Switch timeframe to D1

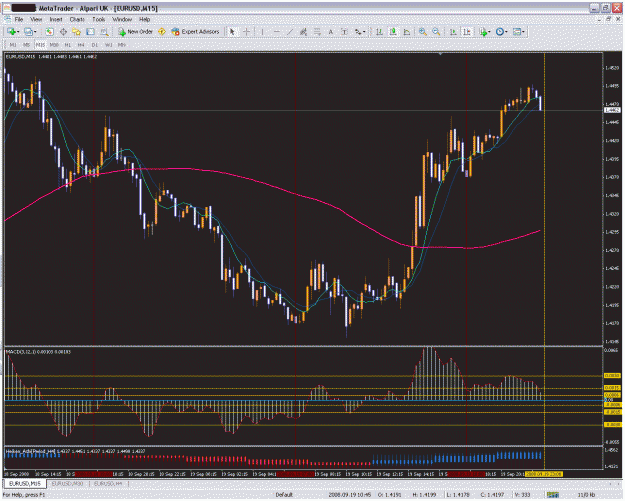95,45
